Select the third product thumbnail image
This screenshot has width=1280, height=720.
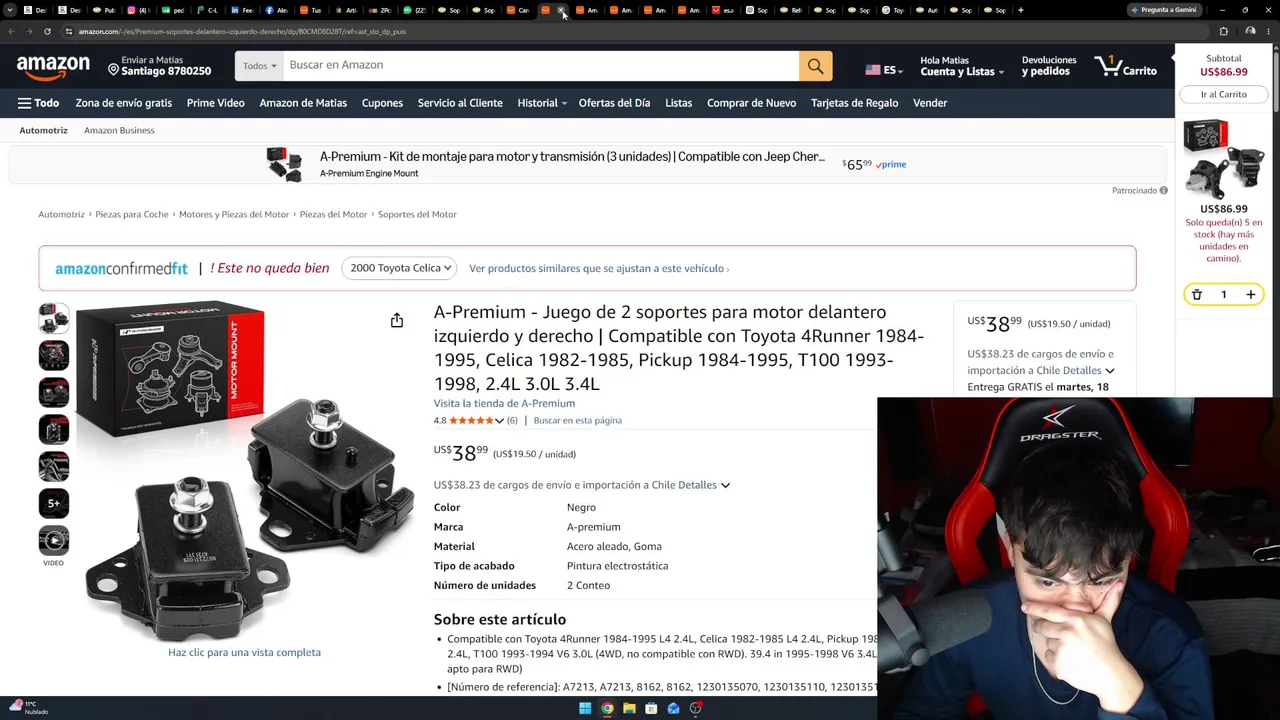coord(54,392)
